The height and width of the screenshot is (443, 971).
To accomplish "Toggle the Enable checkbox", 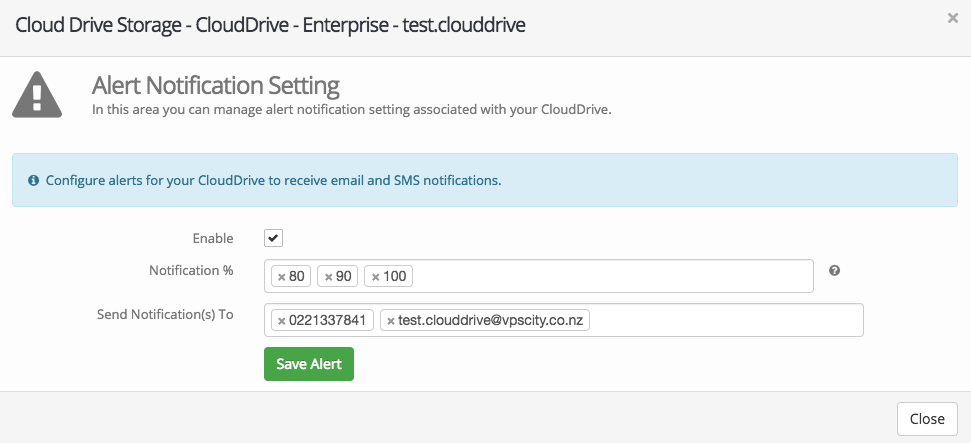I will (273, 238).
